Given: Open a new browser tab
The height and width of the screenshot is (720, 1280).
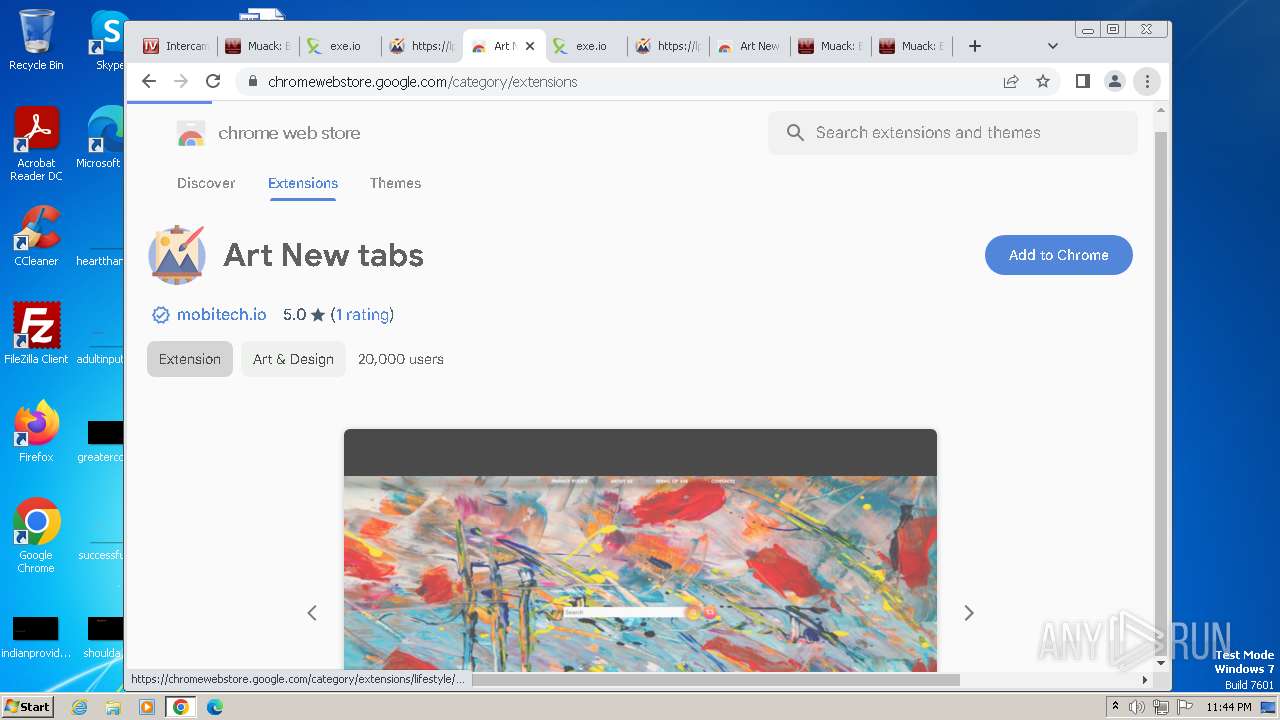Looking at the screenshot, I should coord(975,46).
